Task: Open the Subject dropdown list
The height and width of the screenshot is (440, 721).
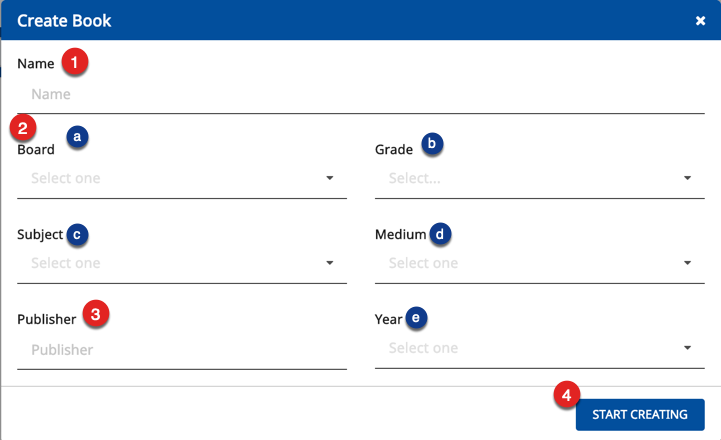Action: coord(181,263)
